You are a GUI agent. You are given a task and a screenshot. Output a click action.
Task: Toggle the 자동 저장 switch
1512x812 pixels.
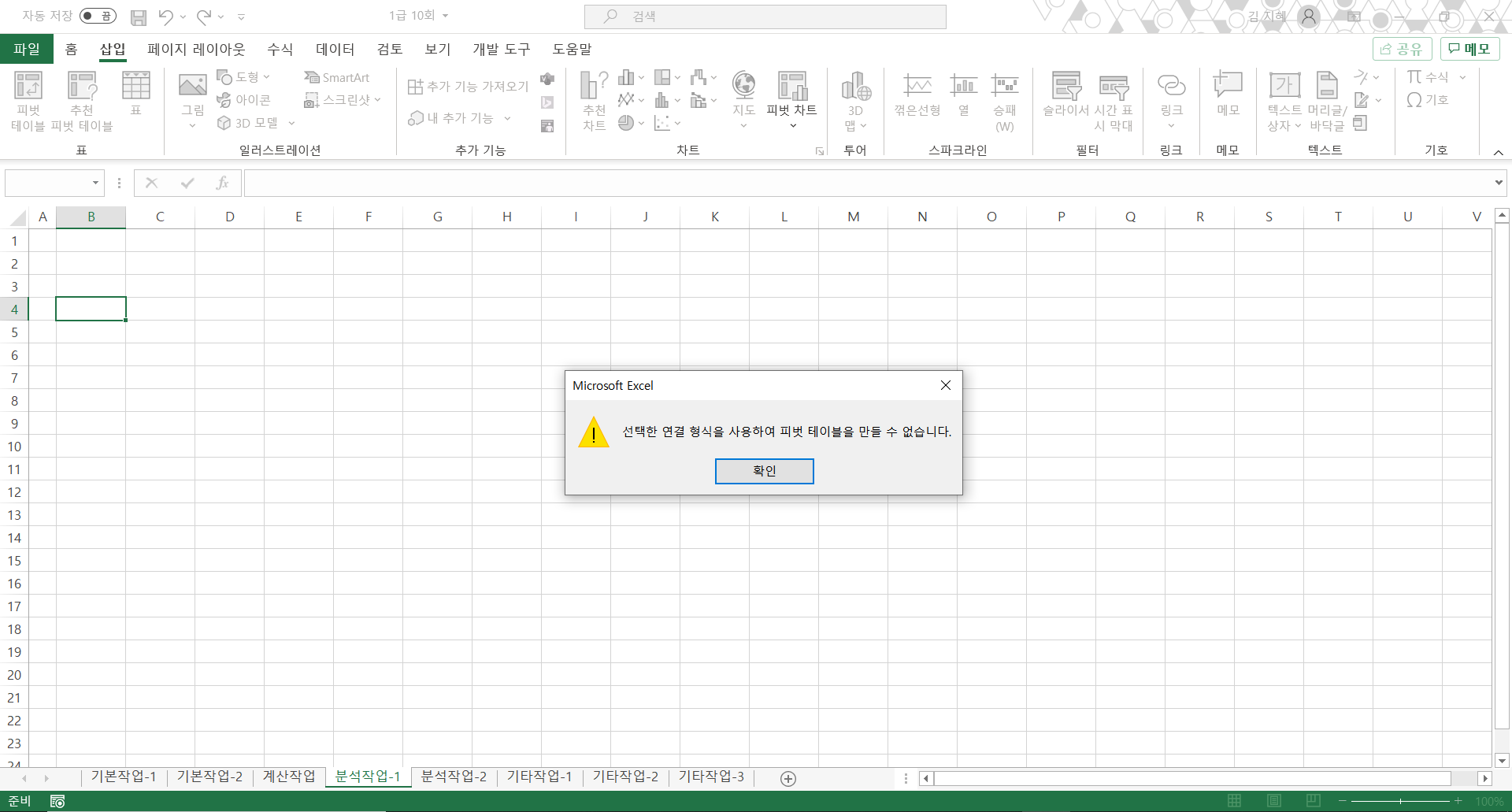coord(98,16)
